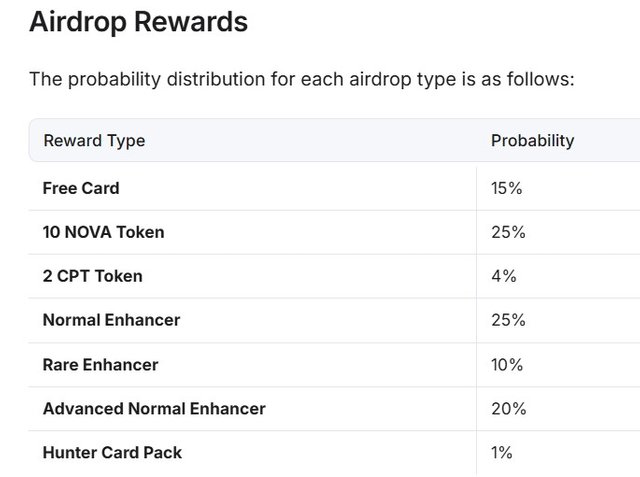Click the 15% probability for Free Card

[507, 188]
